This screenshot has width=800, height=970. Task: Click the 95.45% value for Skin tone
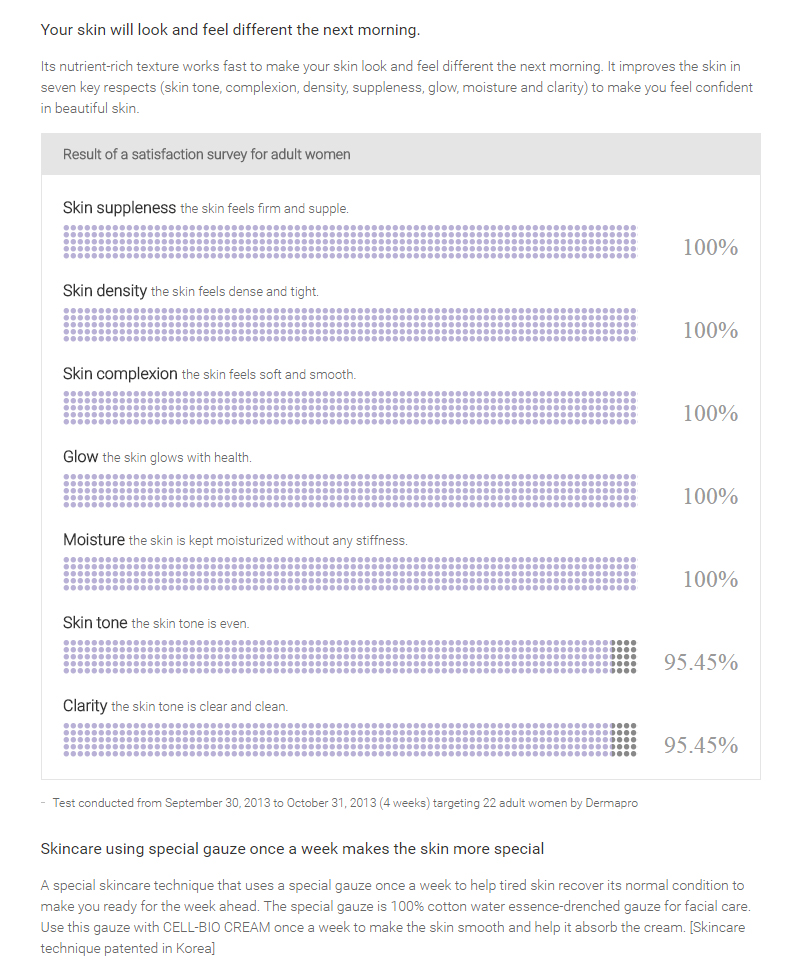pyautogui.click(x=701, y=662)
